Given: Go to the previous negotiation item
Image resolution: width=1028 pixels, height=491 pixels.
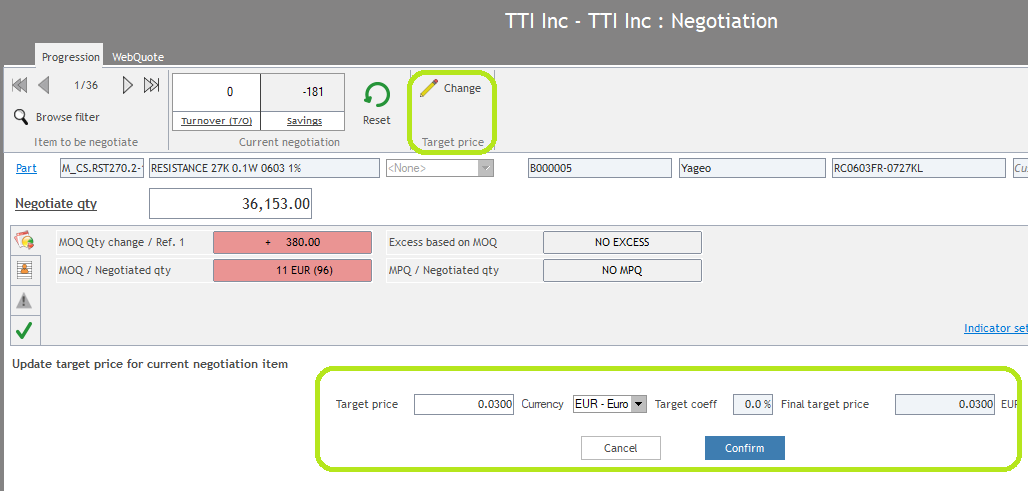Looking at the screenshot, I should tap(43, 86).
